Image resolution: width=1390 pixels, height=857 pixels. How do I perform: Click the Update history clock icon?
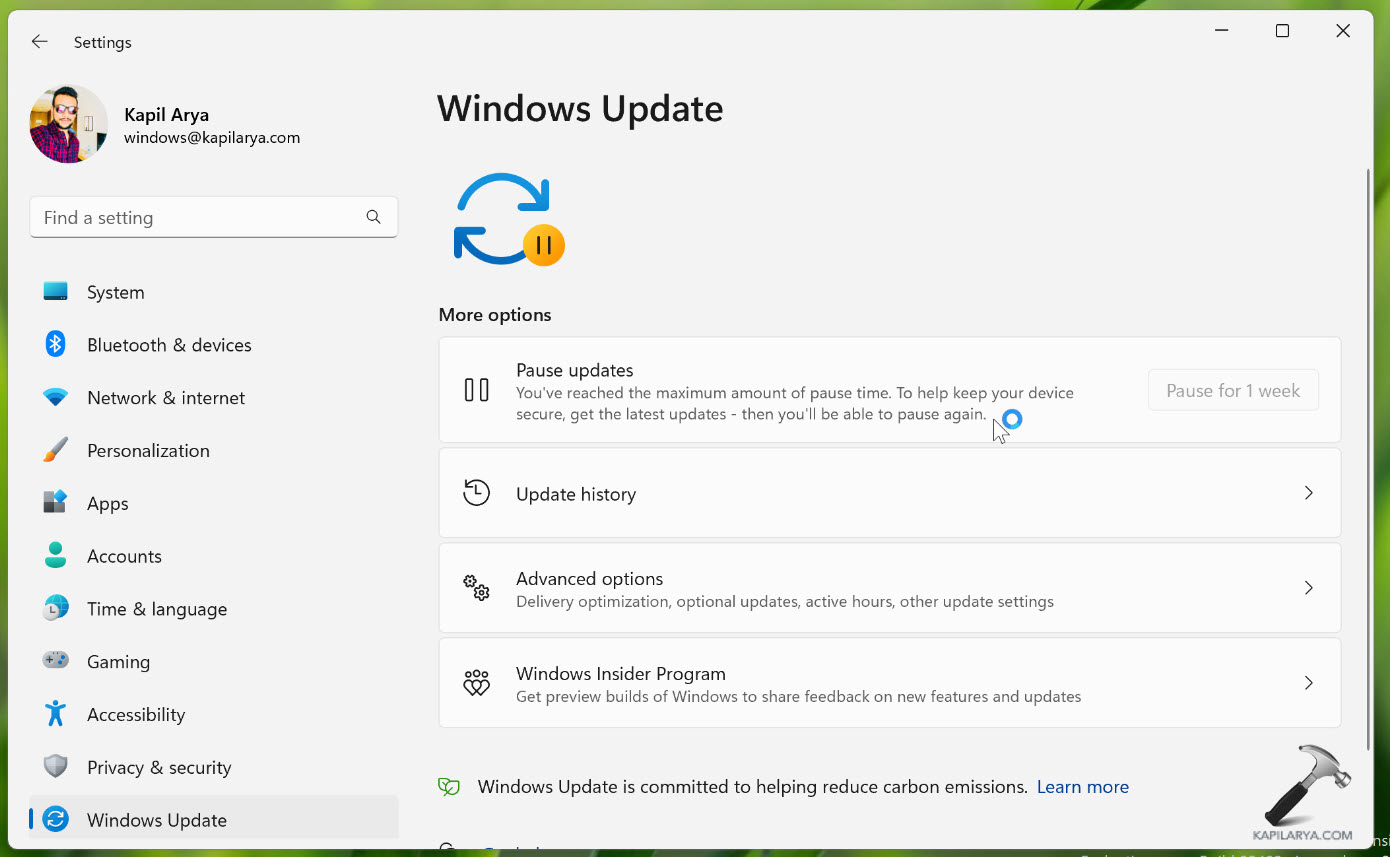[477, 492]
